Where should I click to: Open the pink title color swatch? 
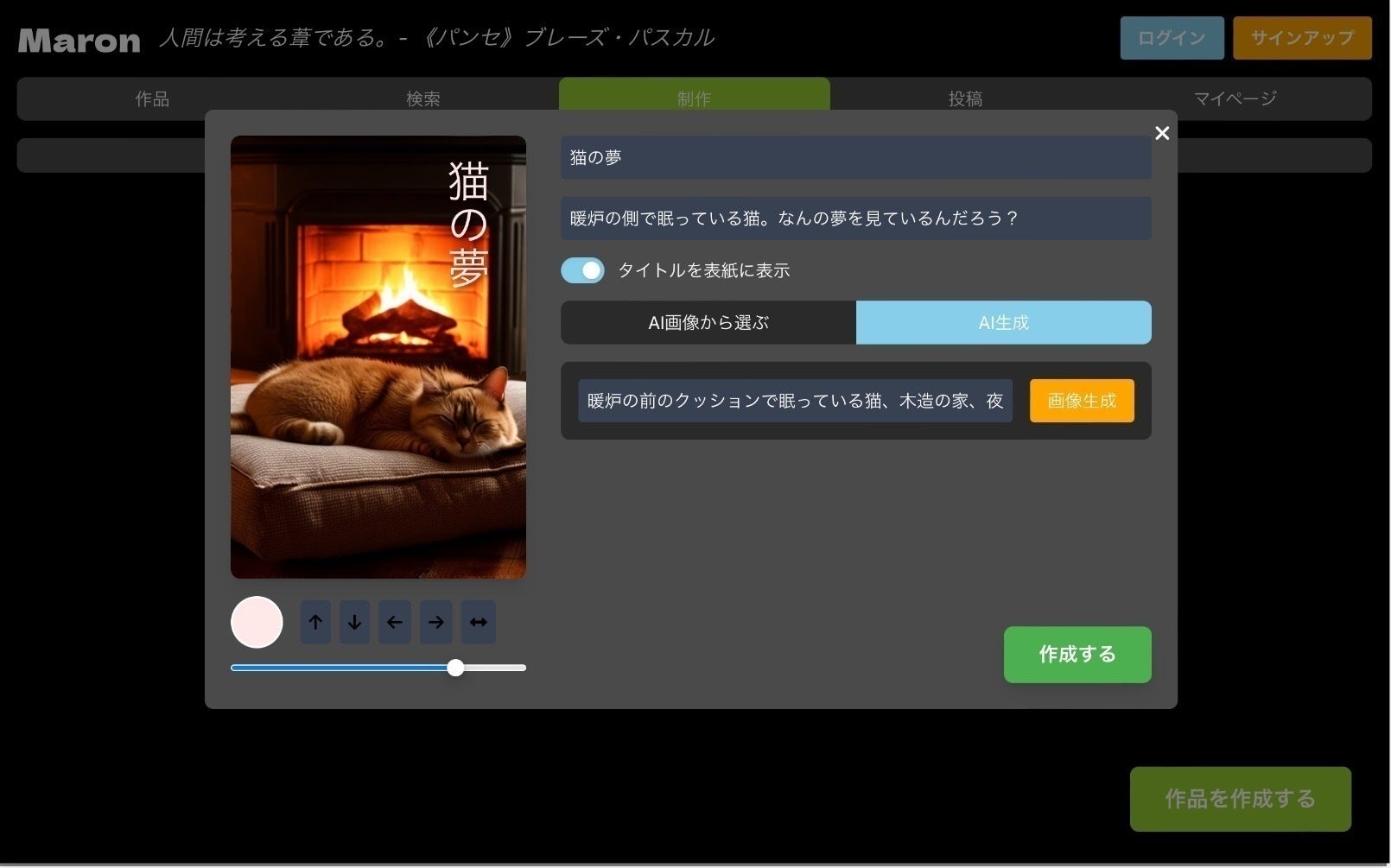coord(257,622)
